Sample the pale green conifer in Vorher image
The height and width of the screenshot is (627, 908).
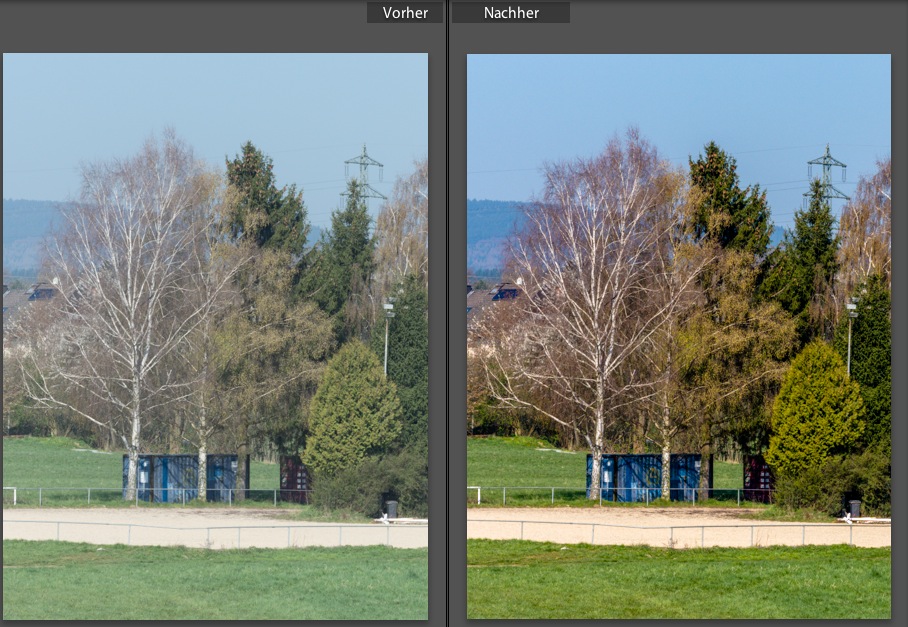(x=352, y=411)
